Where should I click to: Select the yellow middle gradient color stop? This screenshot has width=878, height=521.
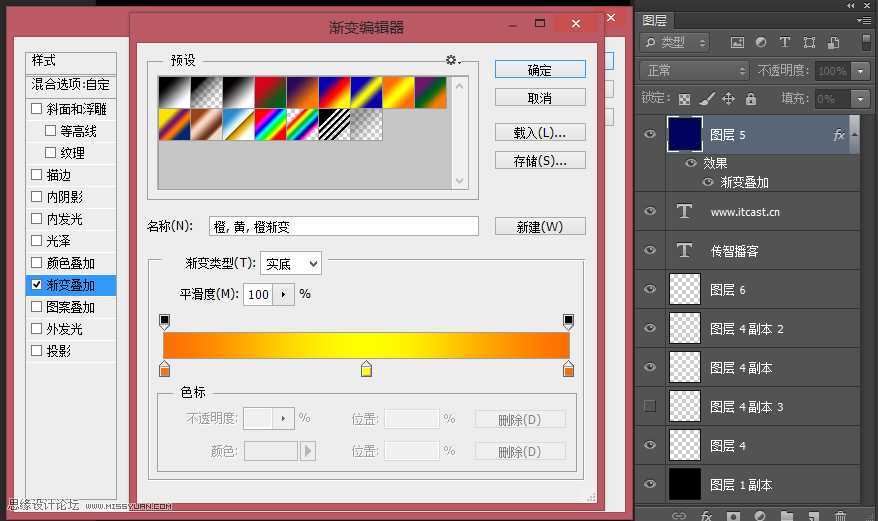click(x=366, y=370)
